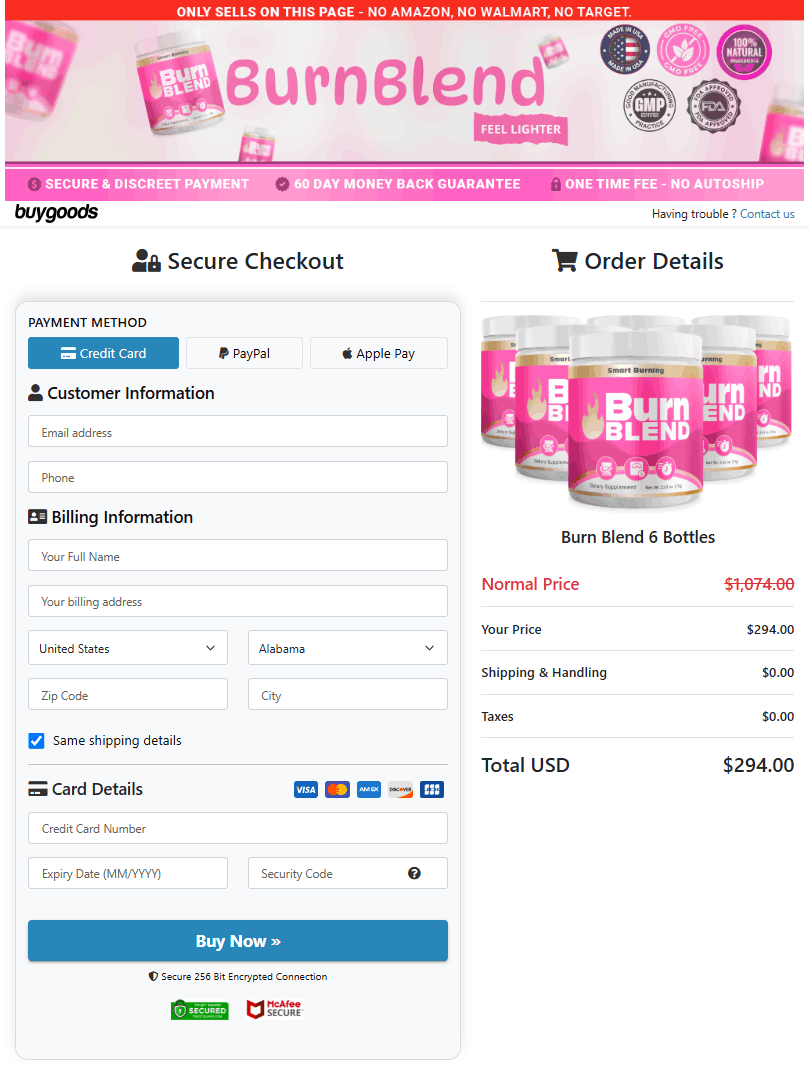Click the buygoods logo

tap(56, 212)
